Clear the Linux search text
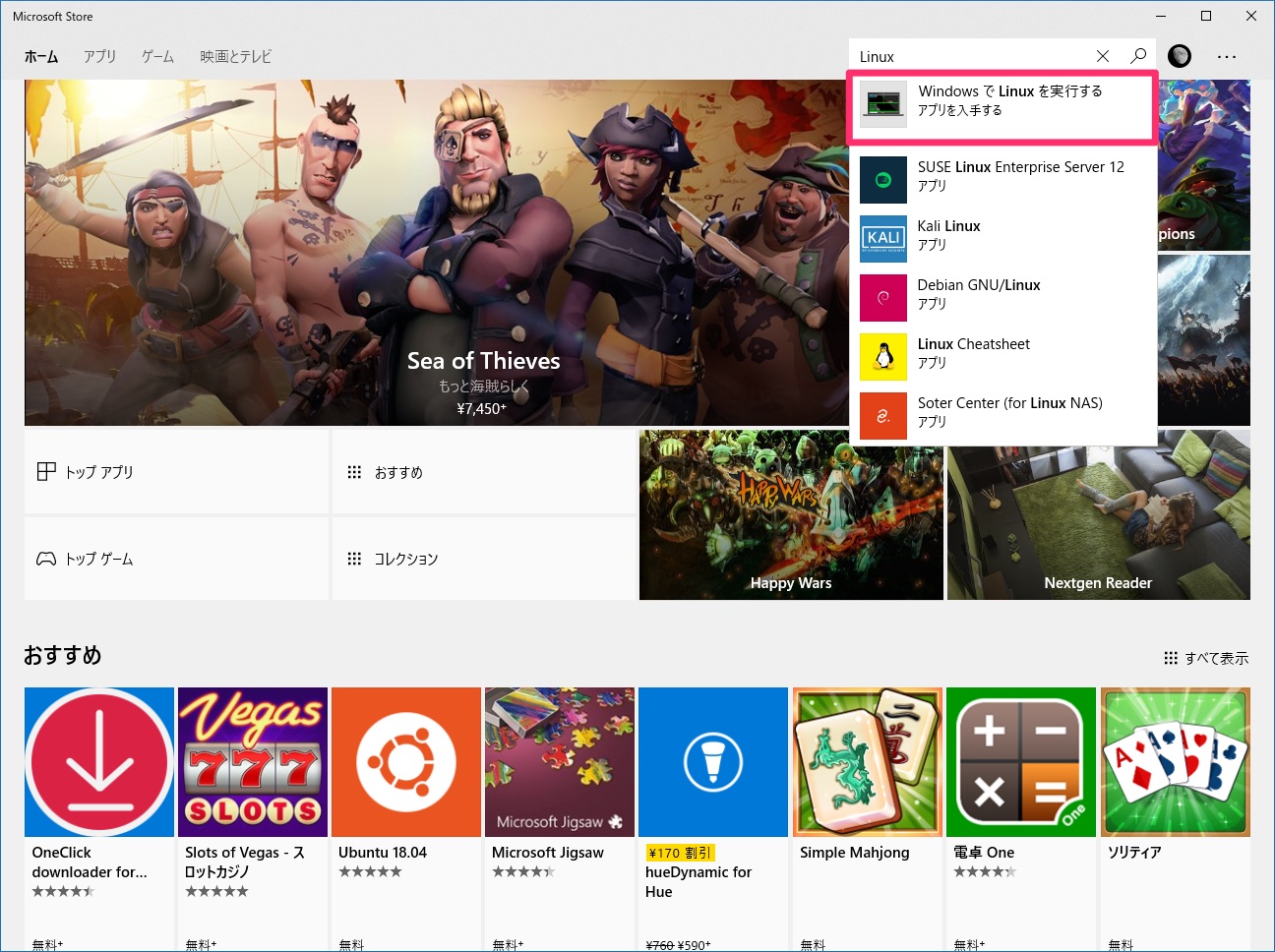Viewport: 1275px width, 952px height. point(1103,56)
